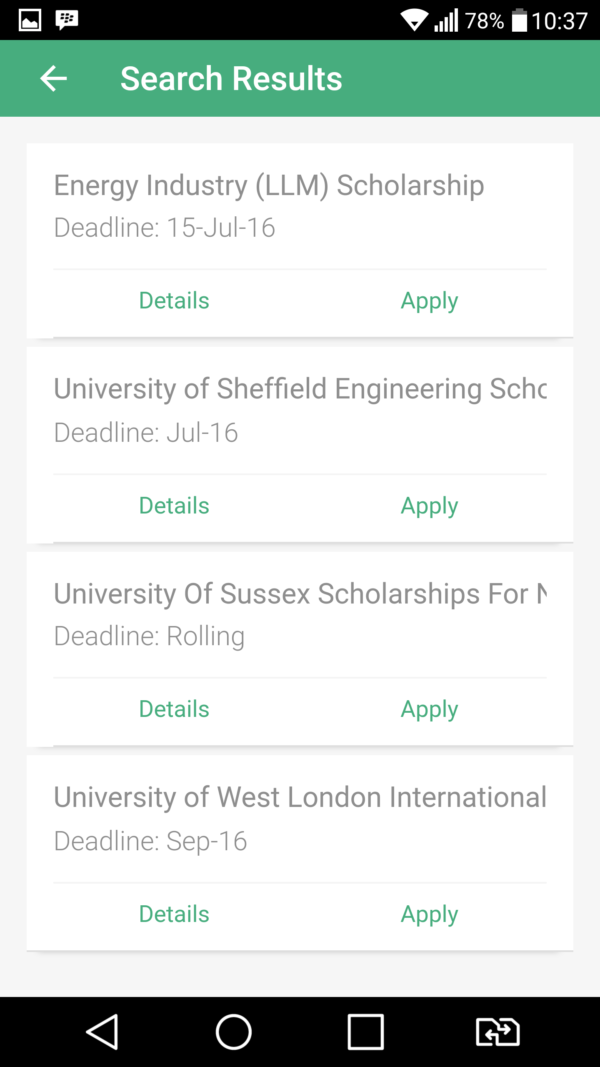
Task: Open Details for Sheffield Engineering Scholarship
Action: (x=174, y=506)
